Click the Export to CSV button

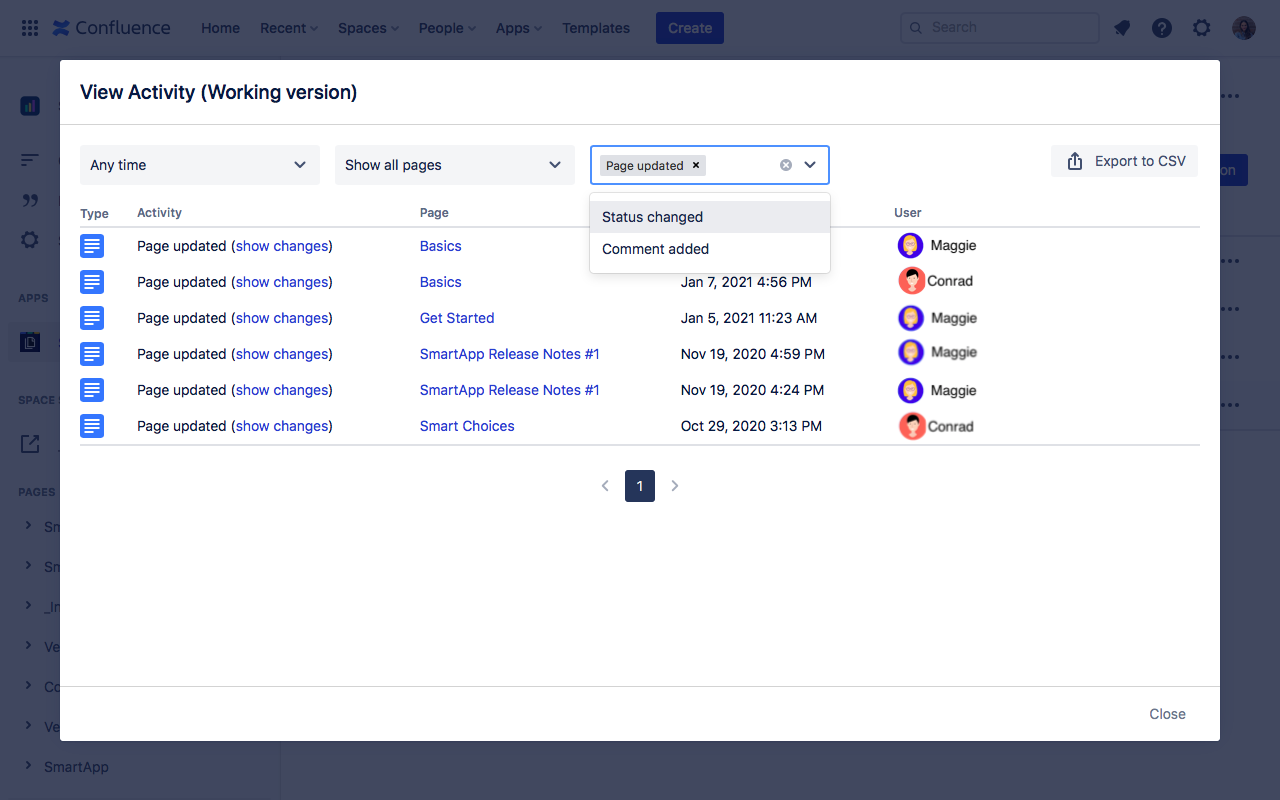(x=1124, y=160)
